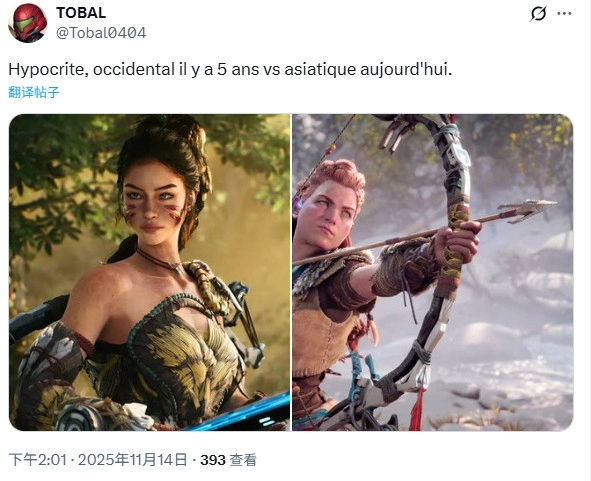Image resolution: width=591 pixels, height=481 pixels.
Task: Click the 查看 views label
Action: click(243, 460)
